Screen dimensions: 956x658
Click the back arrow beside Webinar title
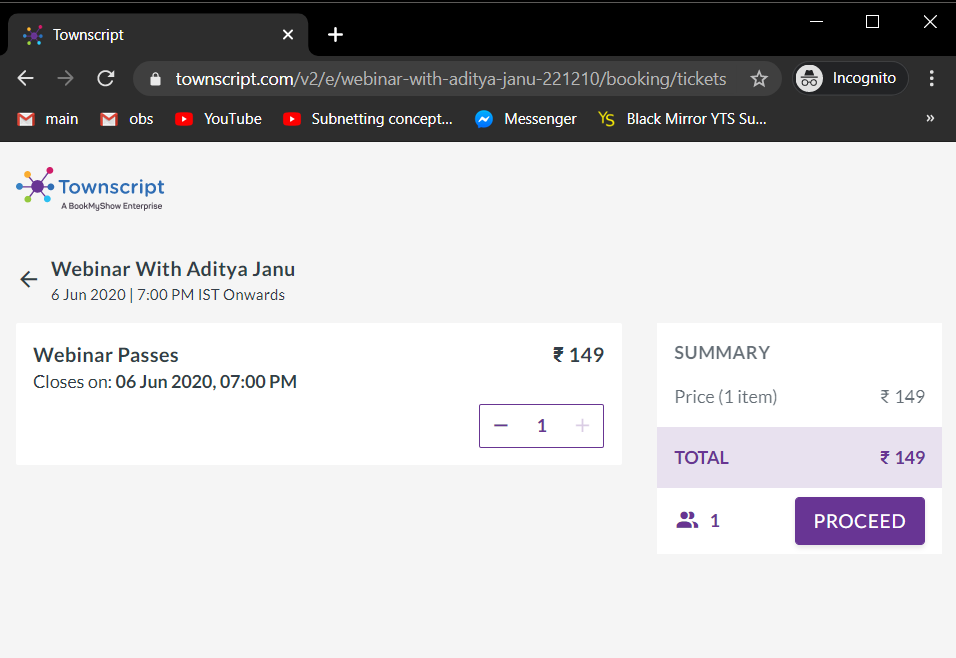tap(28, 280)
